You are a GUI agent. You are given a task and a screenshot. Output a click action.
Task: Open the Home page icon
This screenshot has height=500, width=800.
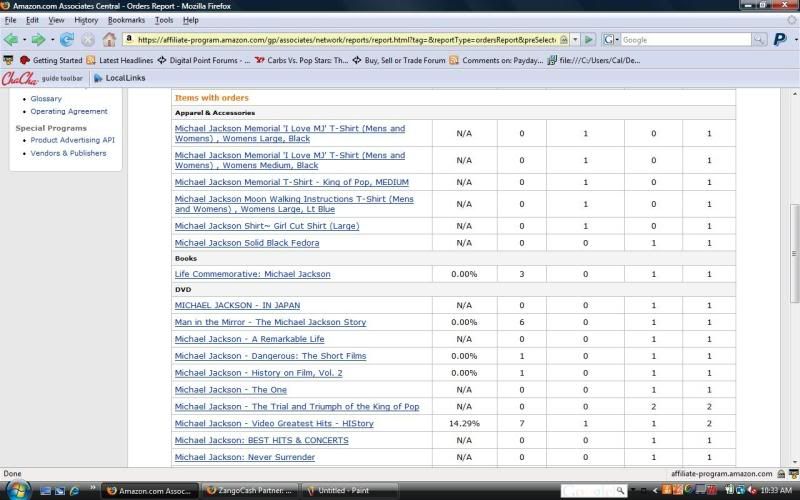pyautogui.click(x=109, y=39)
